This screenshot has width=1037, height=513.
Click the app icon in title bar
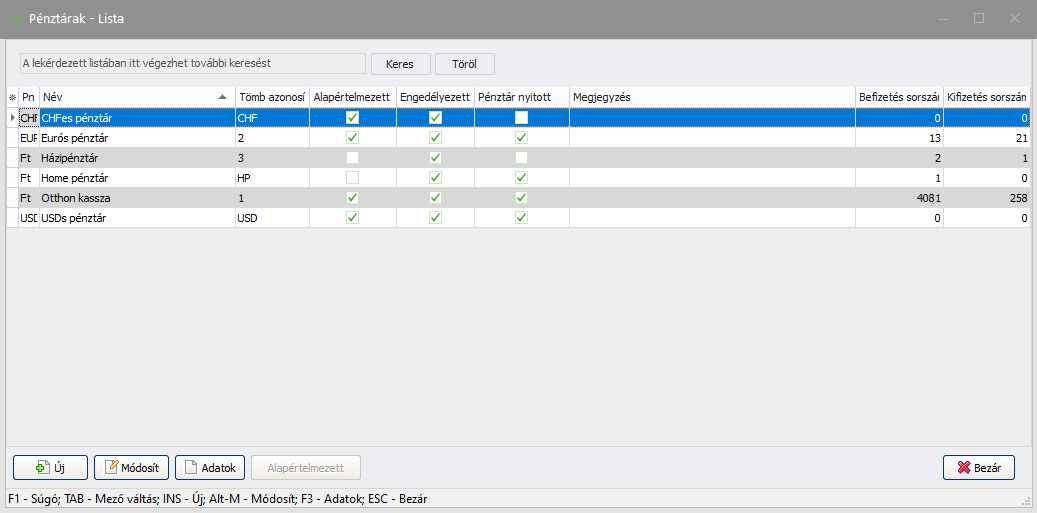15,19
